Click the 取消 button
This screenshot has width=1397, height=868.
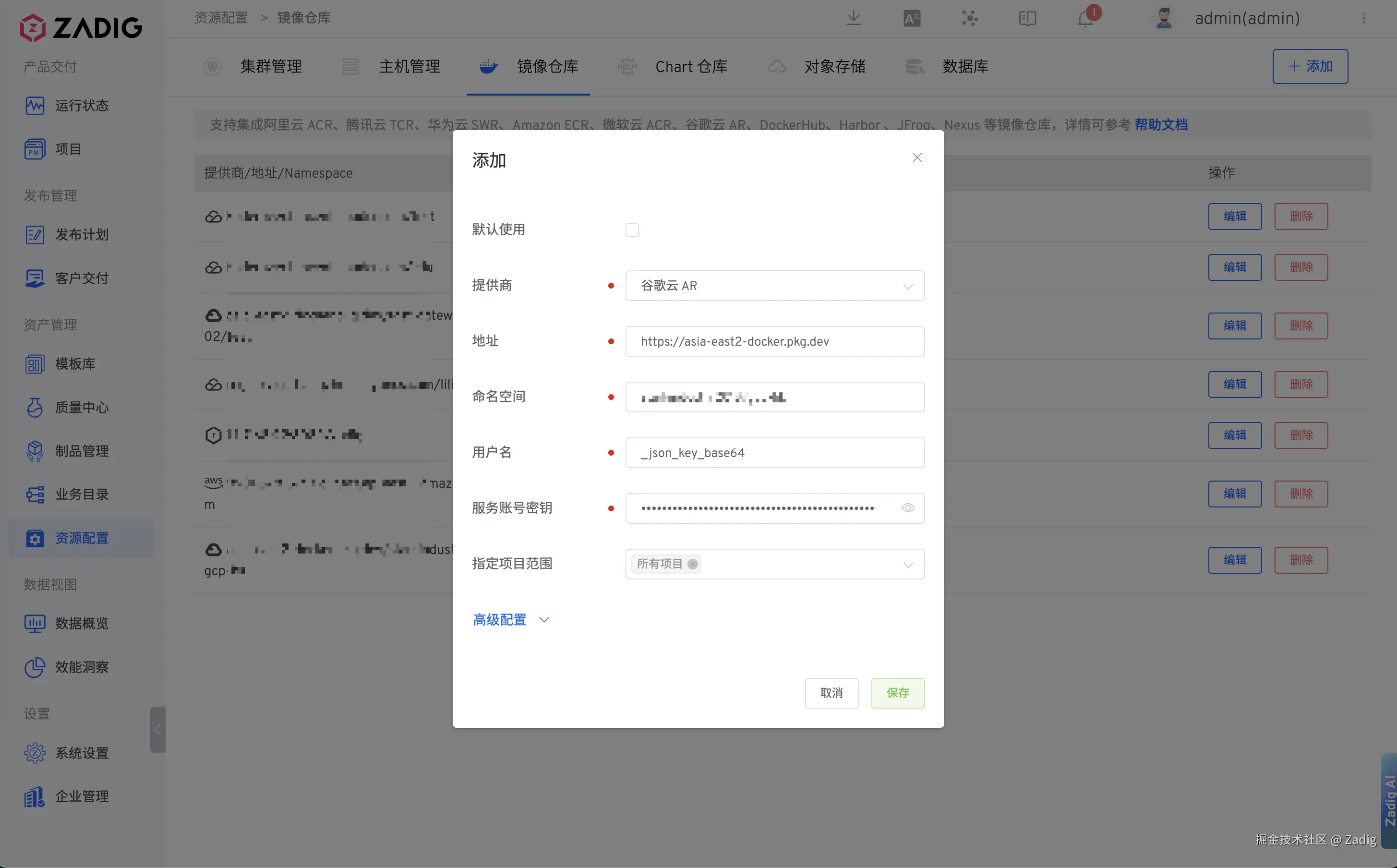coord(831,693)
